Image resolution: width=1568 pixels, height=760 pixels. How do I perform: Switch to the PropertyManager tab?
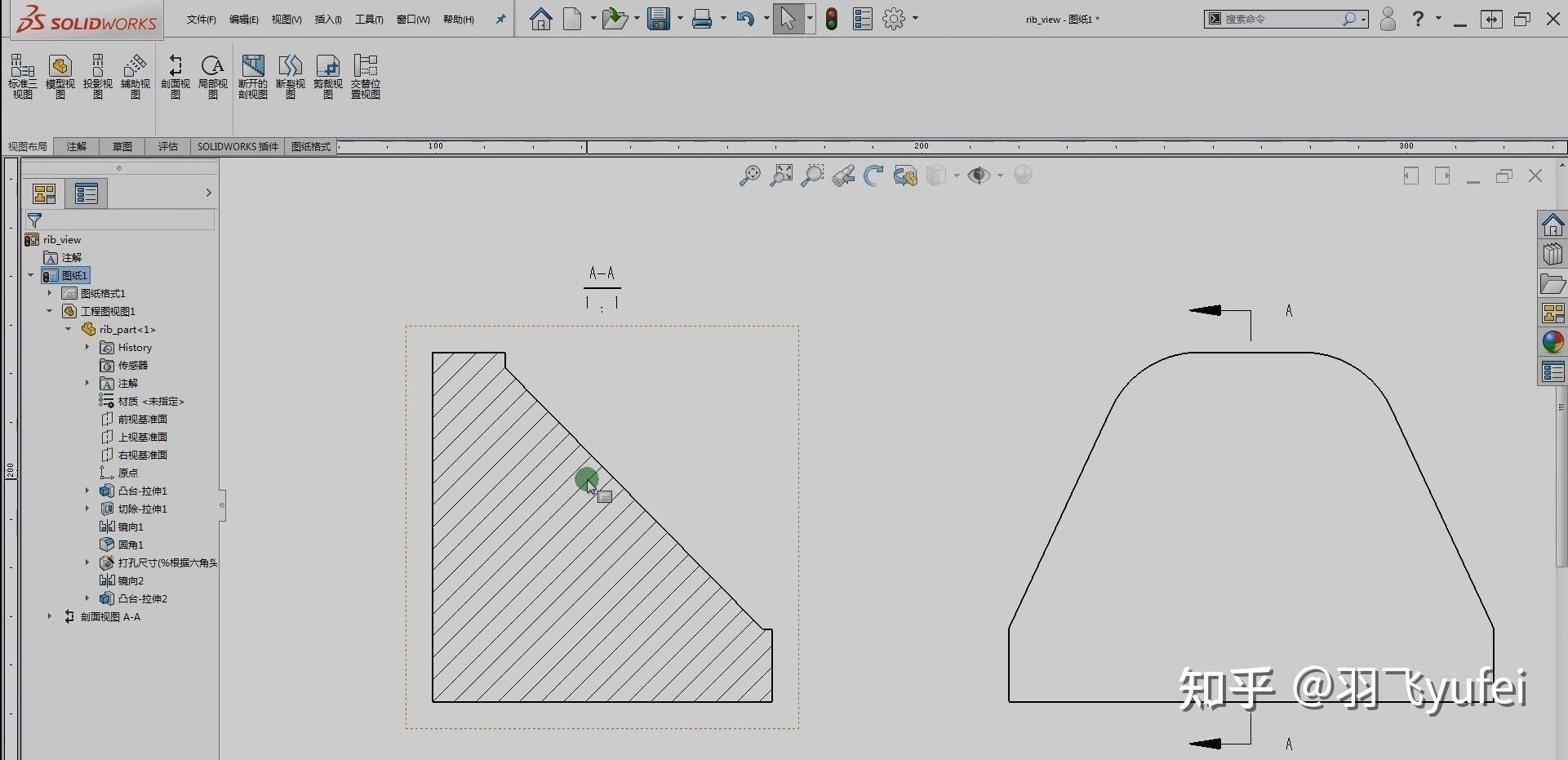(x=86, y=193)
